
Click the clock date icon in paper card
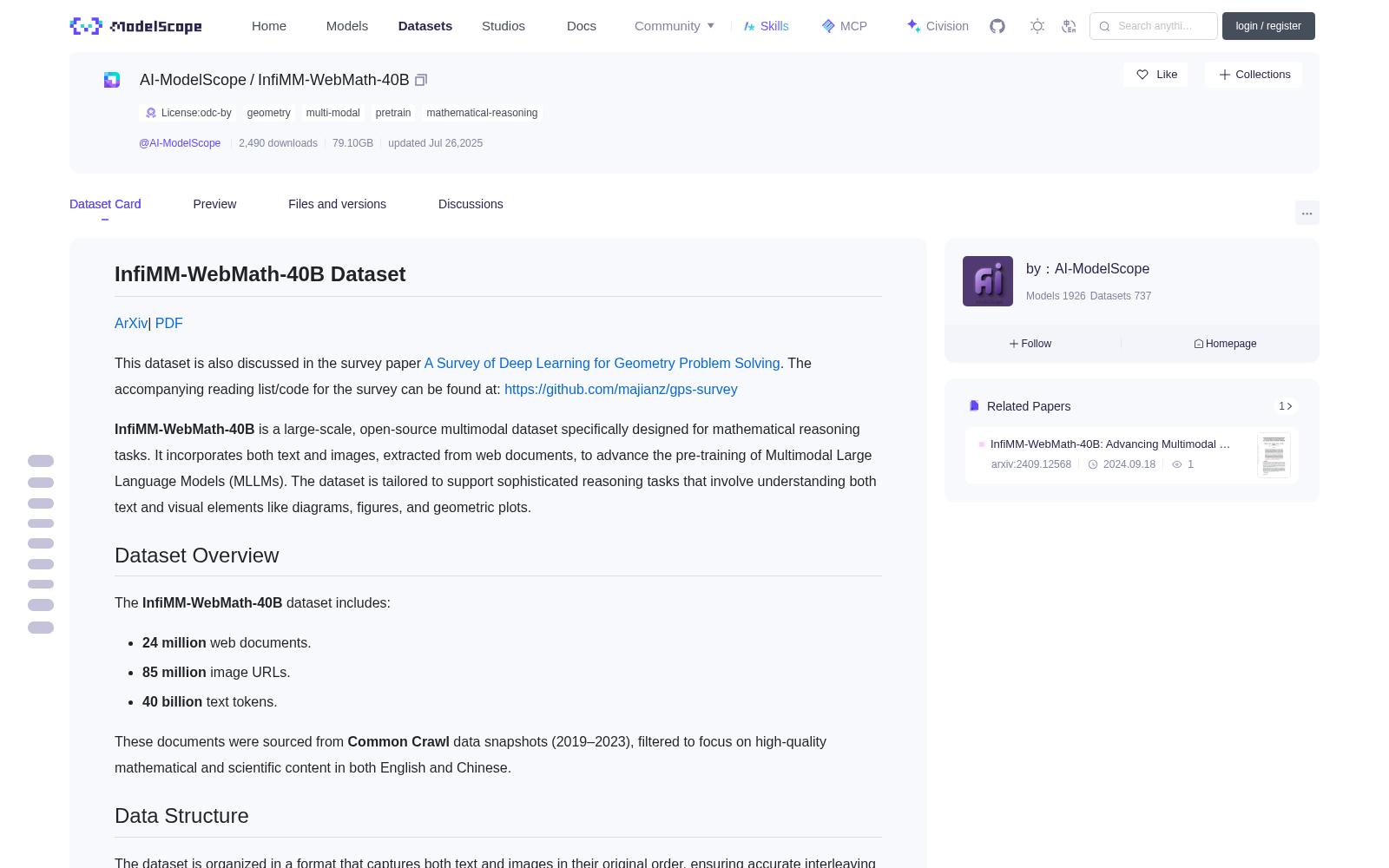tap(1093, 464)
